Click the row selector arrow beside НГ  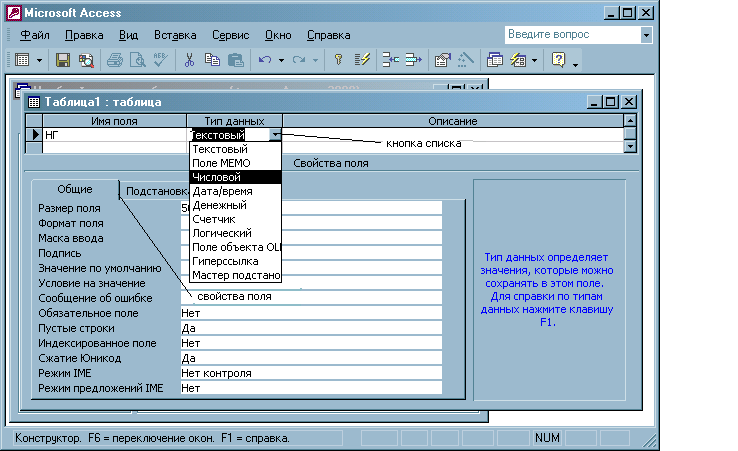pyautogui.click(x=34, y=135)
